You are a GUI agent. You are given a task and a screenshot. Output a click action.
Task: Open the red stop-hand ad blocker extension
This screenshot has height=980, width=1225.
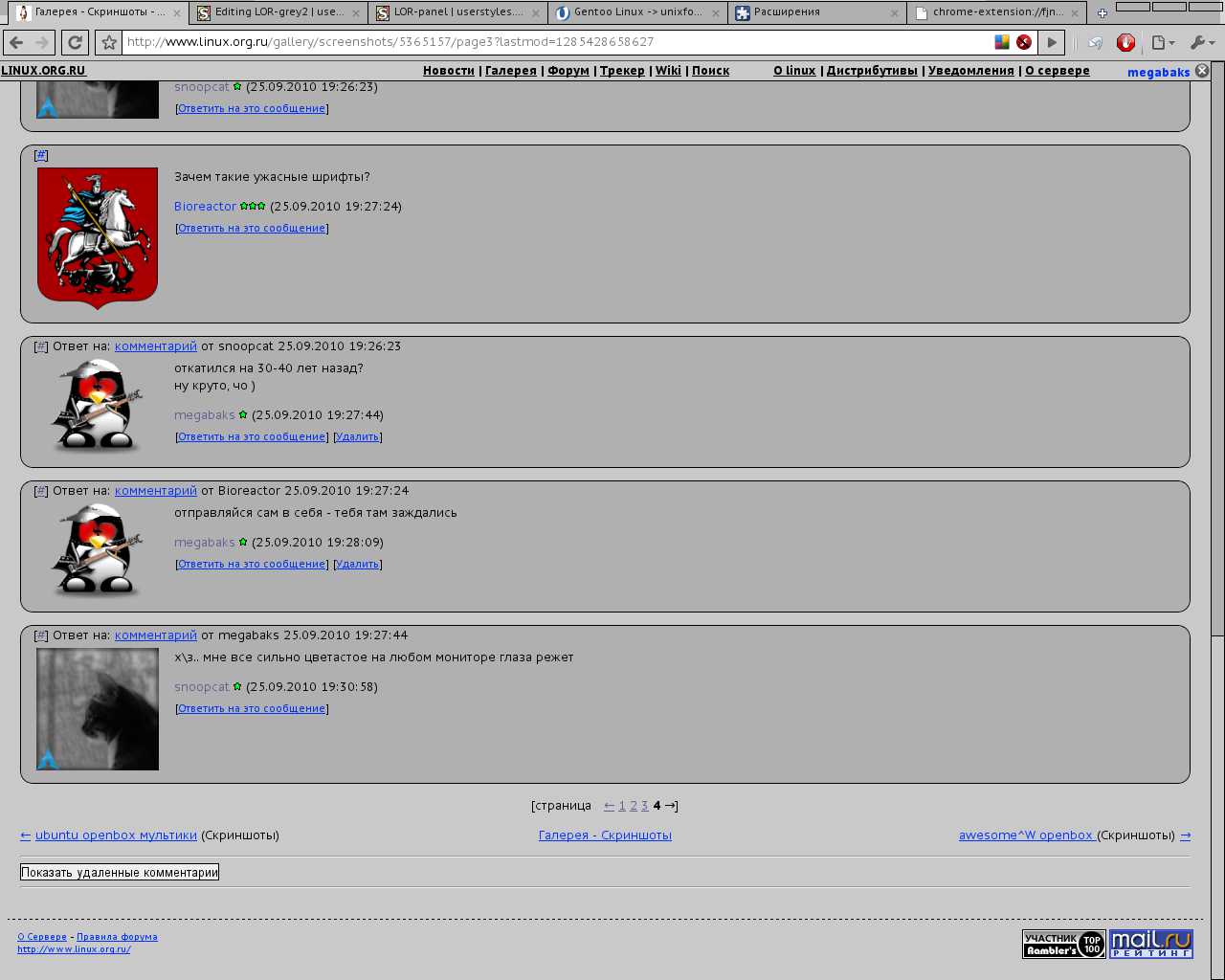[1125, 42]
